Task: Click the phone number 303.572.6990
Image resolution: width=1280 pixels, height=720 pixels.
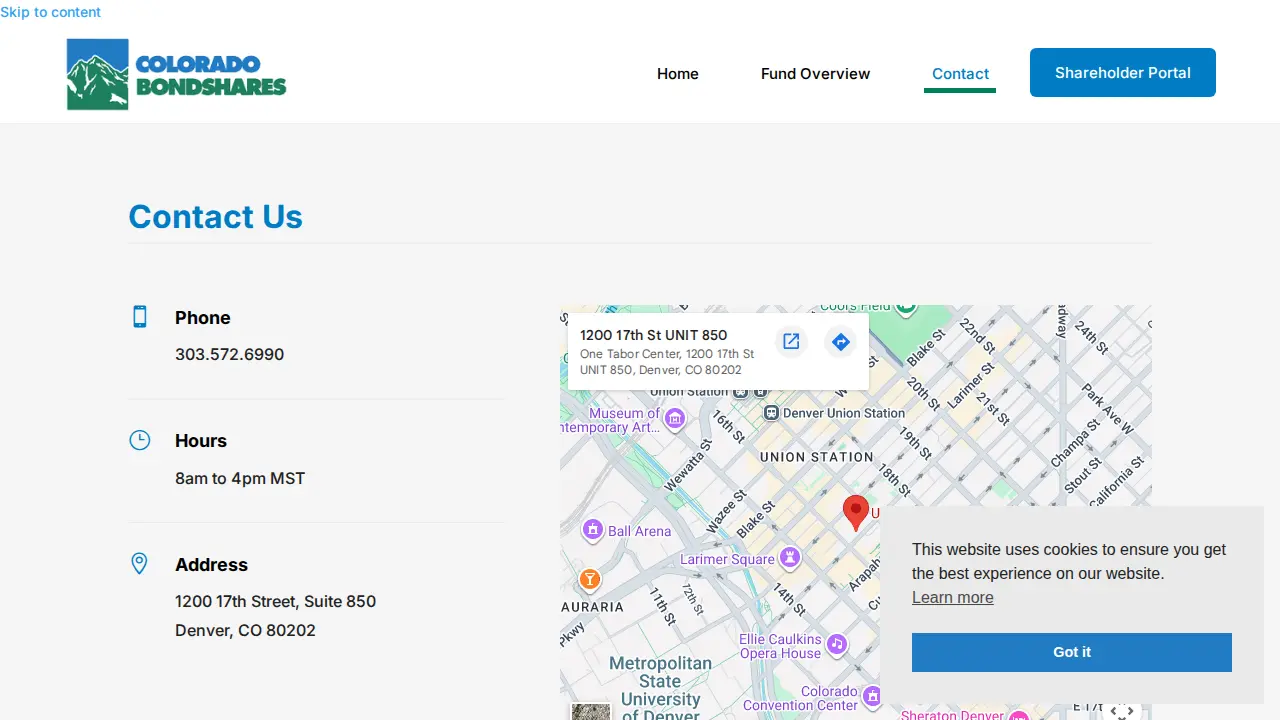Action: coord(230,355)
